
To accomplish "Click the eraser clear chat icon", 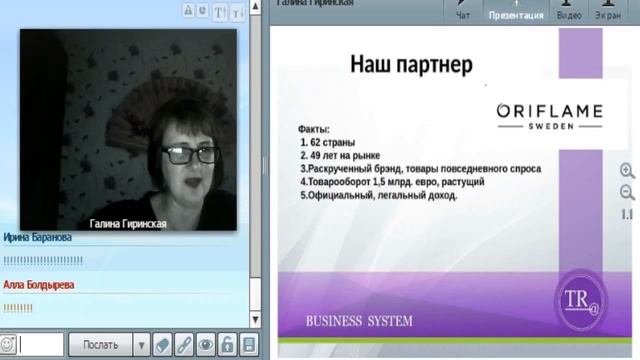I will coord(162,345).
